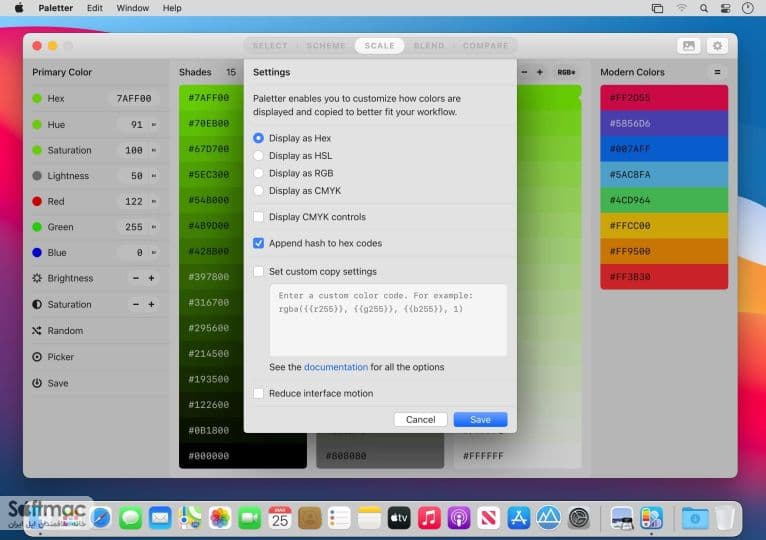Click the Brightness sun icon

click(x=37, y=278)
